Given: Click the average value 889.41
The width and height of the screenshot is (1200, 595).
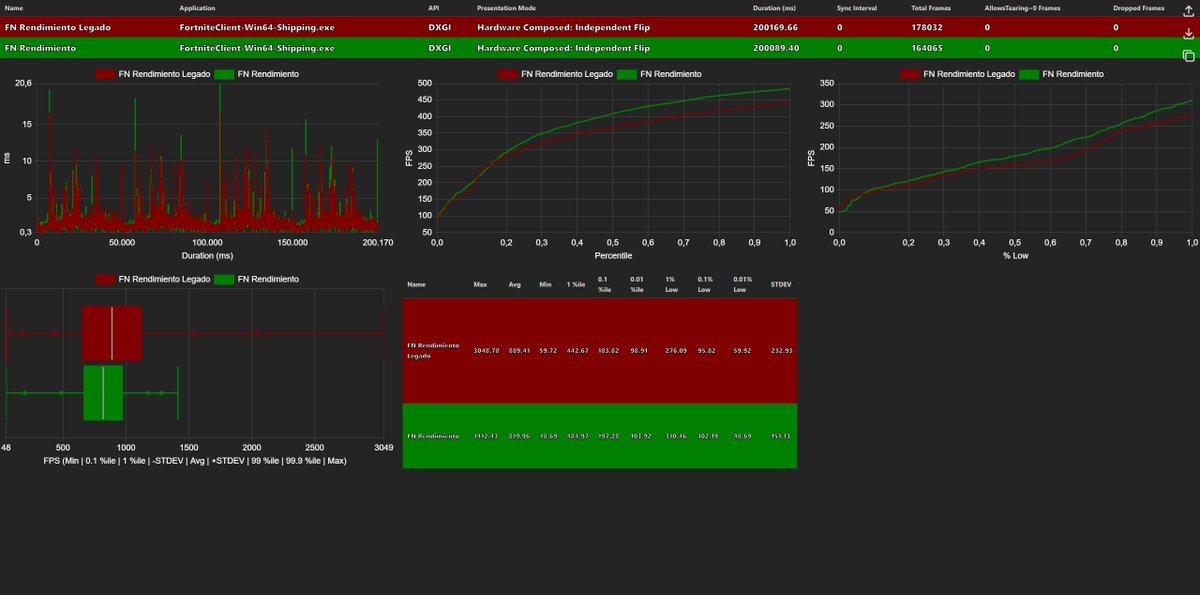Looking at the screenshot, I should point(520,350).
